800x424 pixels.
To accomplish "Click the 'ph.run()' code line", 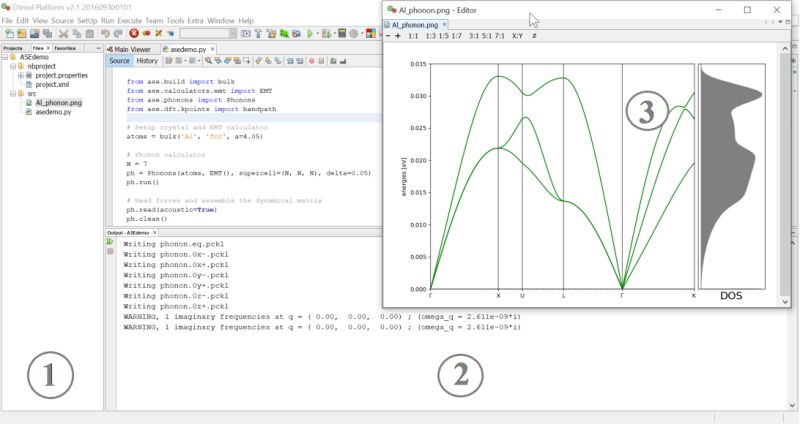I will pos(143,182).
